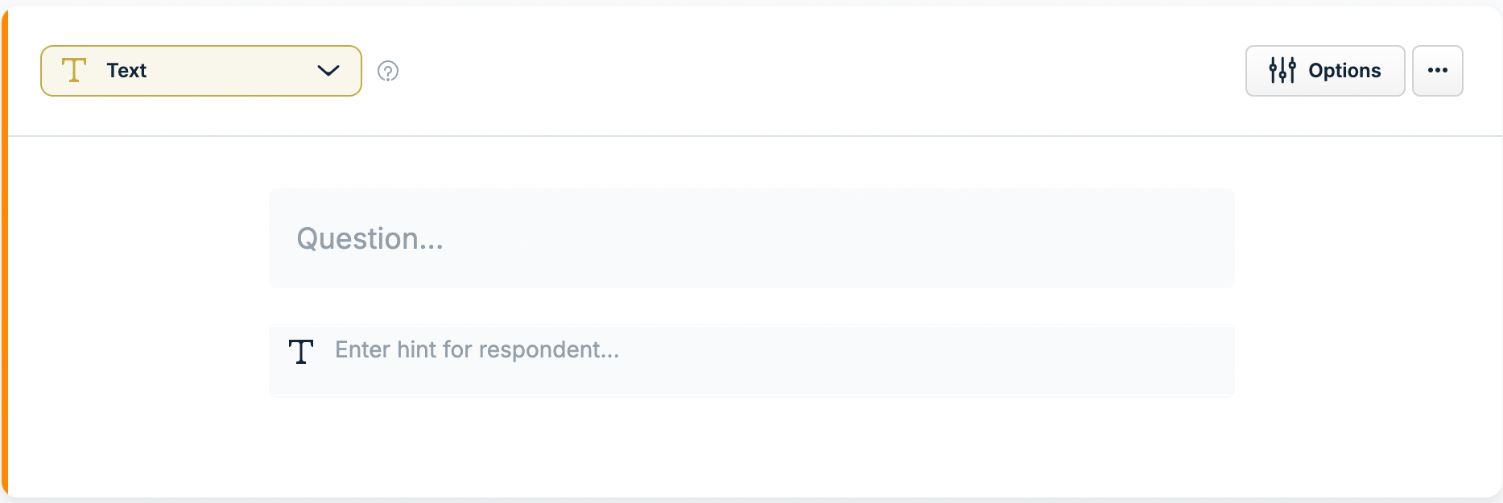This screenshot has height=503, width=1503.
Task: Open the Text question type dropdown
Action: (x=201, y=71)
